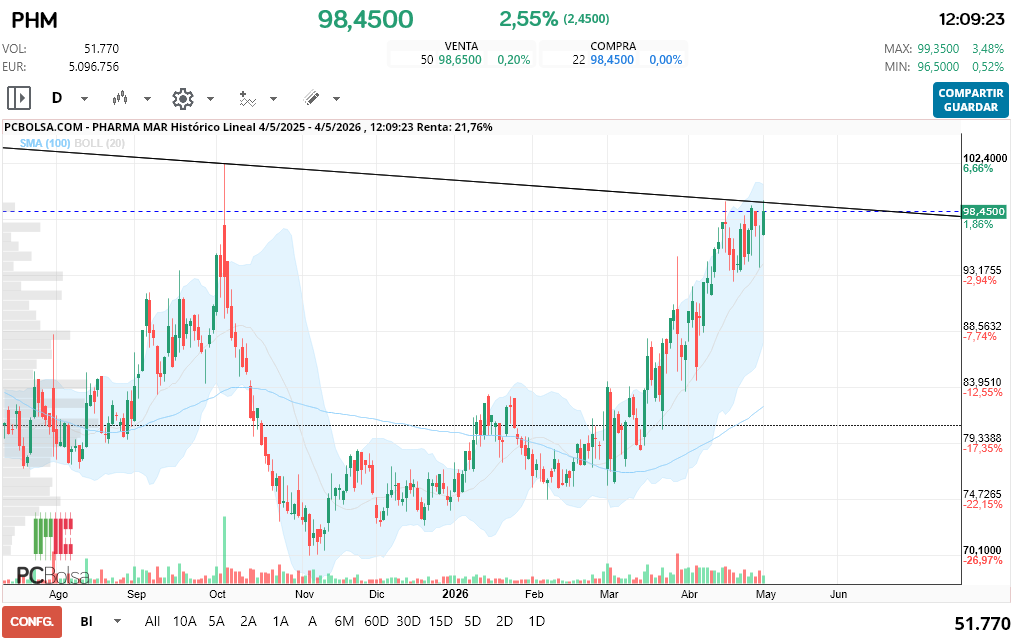Open the candlestick chart type icon
Image resolution: width=1024 pixels, height=643 pixels.
point(120,99)
